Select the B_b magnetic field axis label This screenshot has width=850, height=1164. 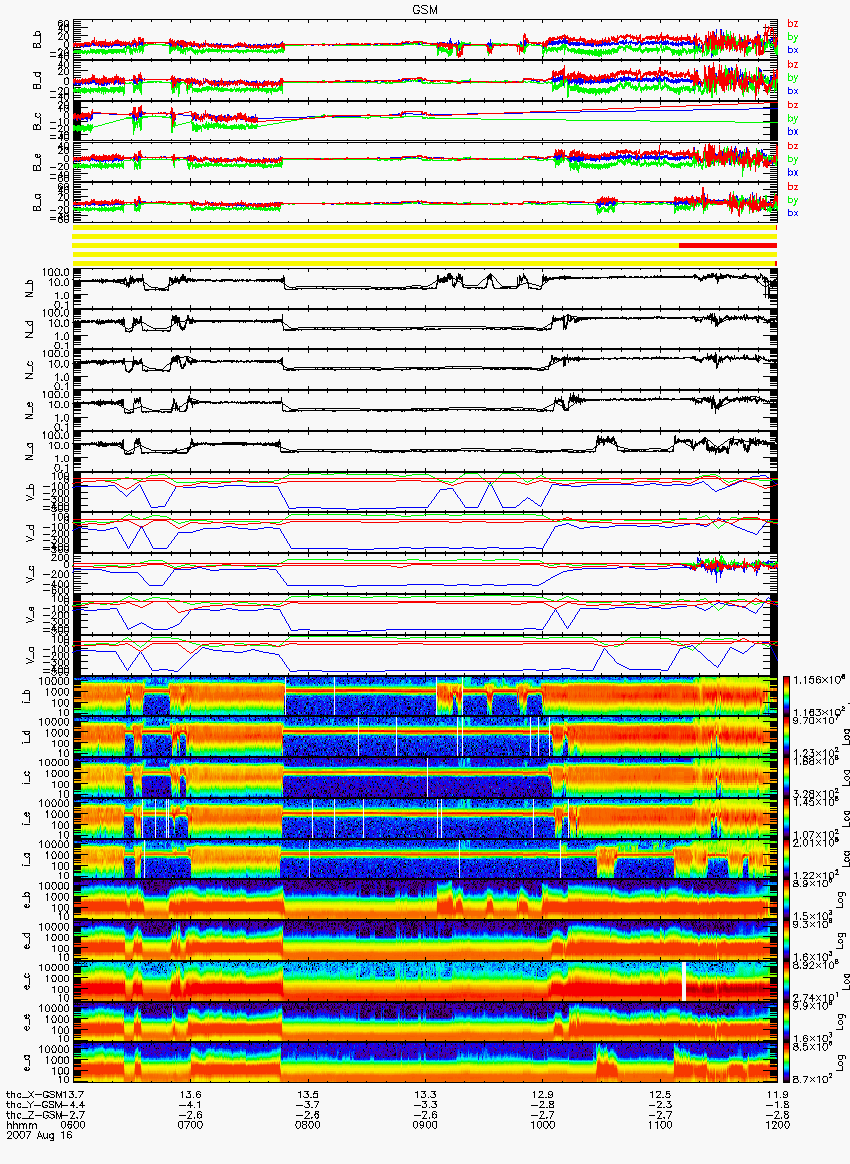(x=37, y=40)
